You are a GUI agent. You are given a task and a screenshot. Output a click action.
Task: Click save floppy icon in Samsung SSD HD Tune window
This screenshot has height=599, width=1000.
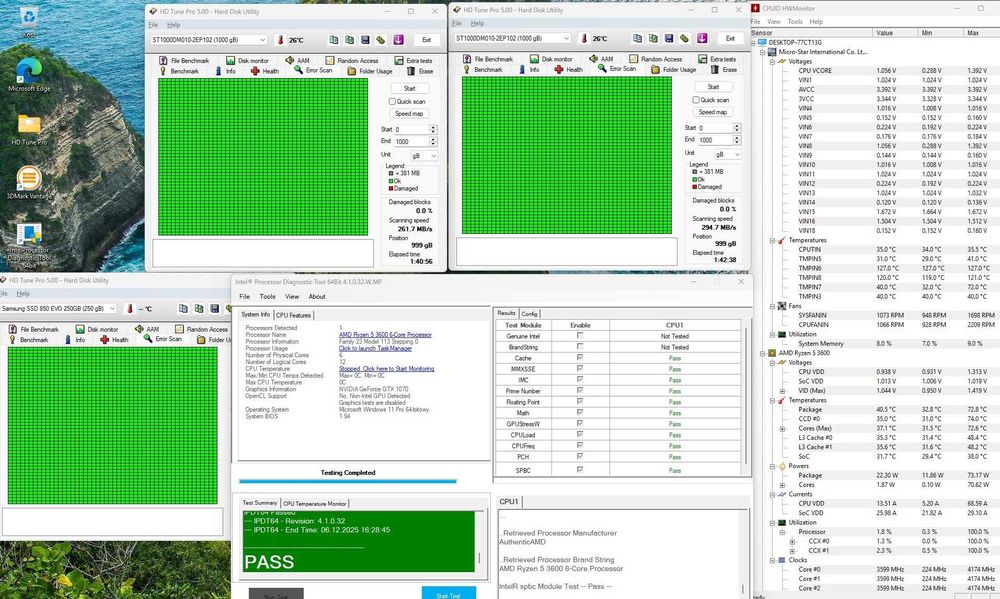[x=214, y=308]
